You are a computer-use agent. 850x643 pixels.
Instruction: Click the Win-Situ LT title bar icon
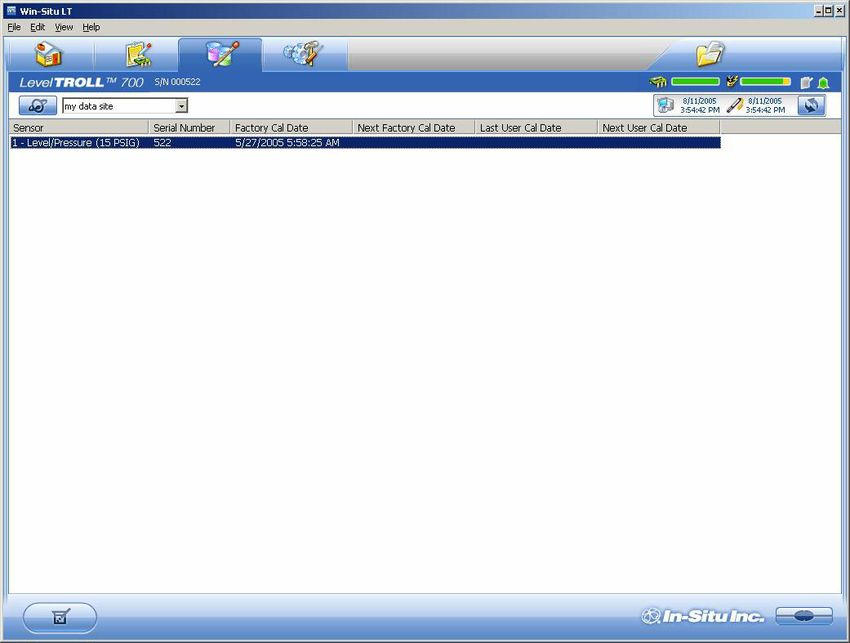[11, 10]
